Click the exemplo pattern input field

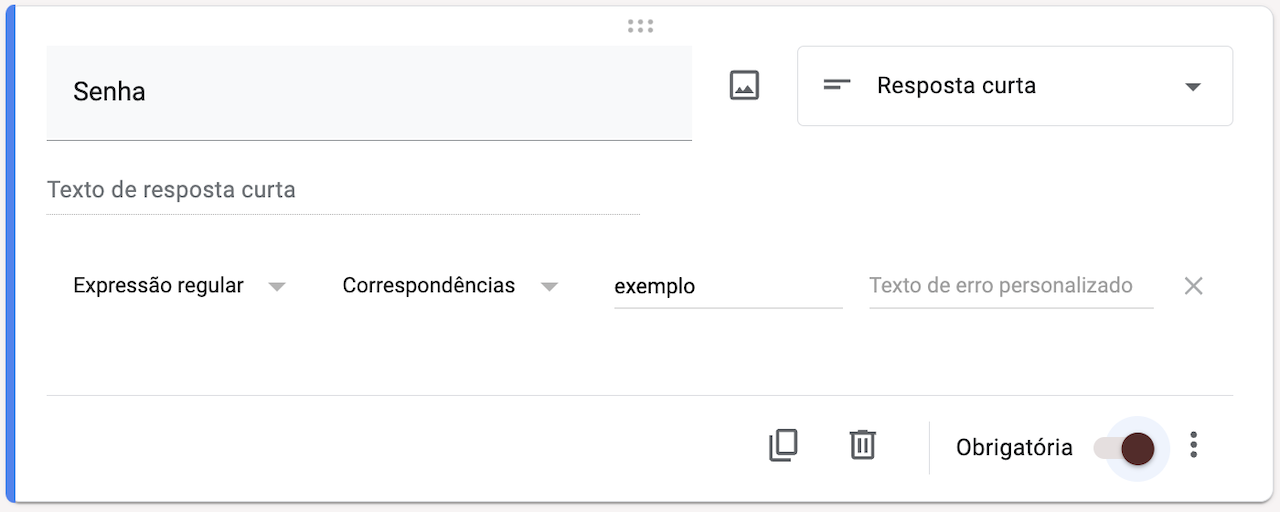coord(728,287)
